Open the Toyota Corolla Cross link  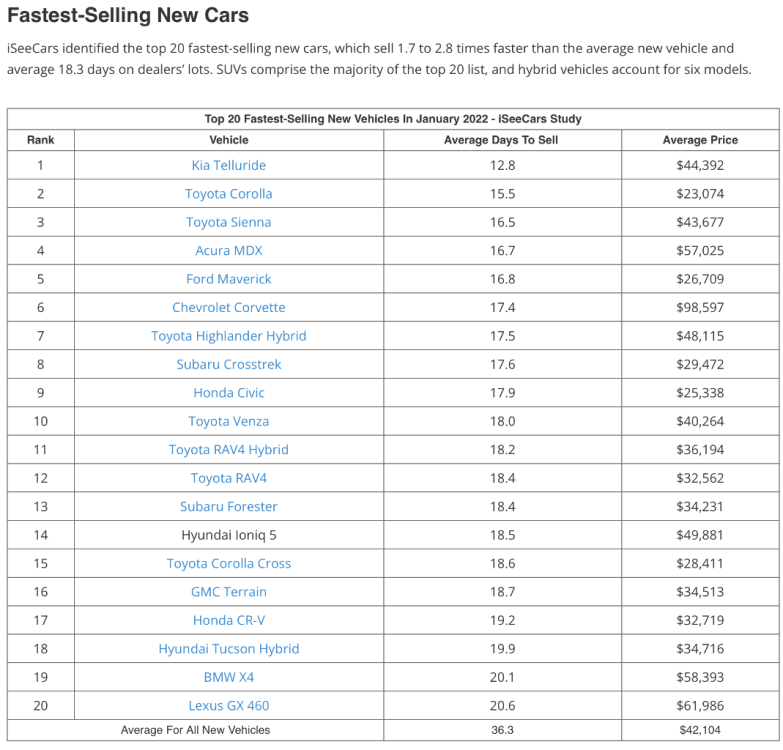tap(228, 564)
